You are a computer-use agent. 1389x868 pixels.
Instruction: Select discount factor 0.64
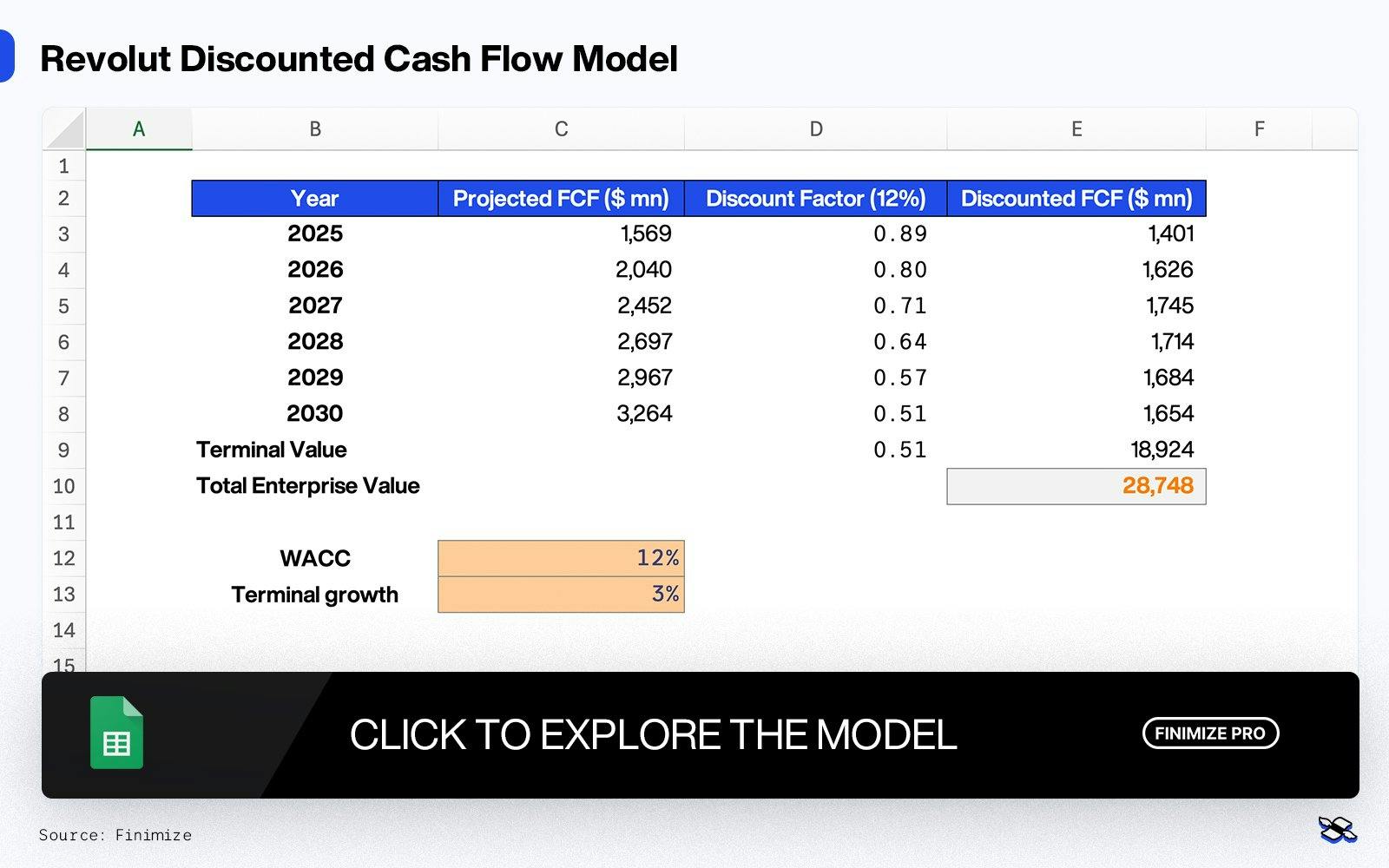[816, 342]
